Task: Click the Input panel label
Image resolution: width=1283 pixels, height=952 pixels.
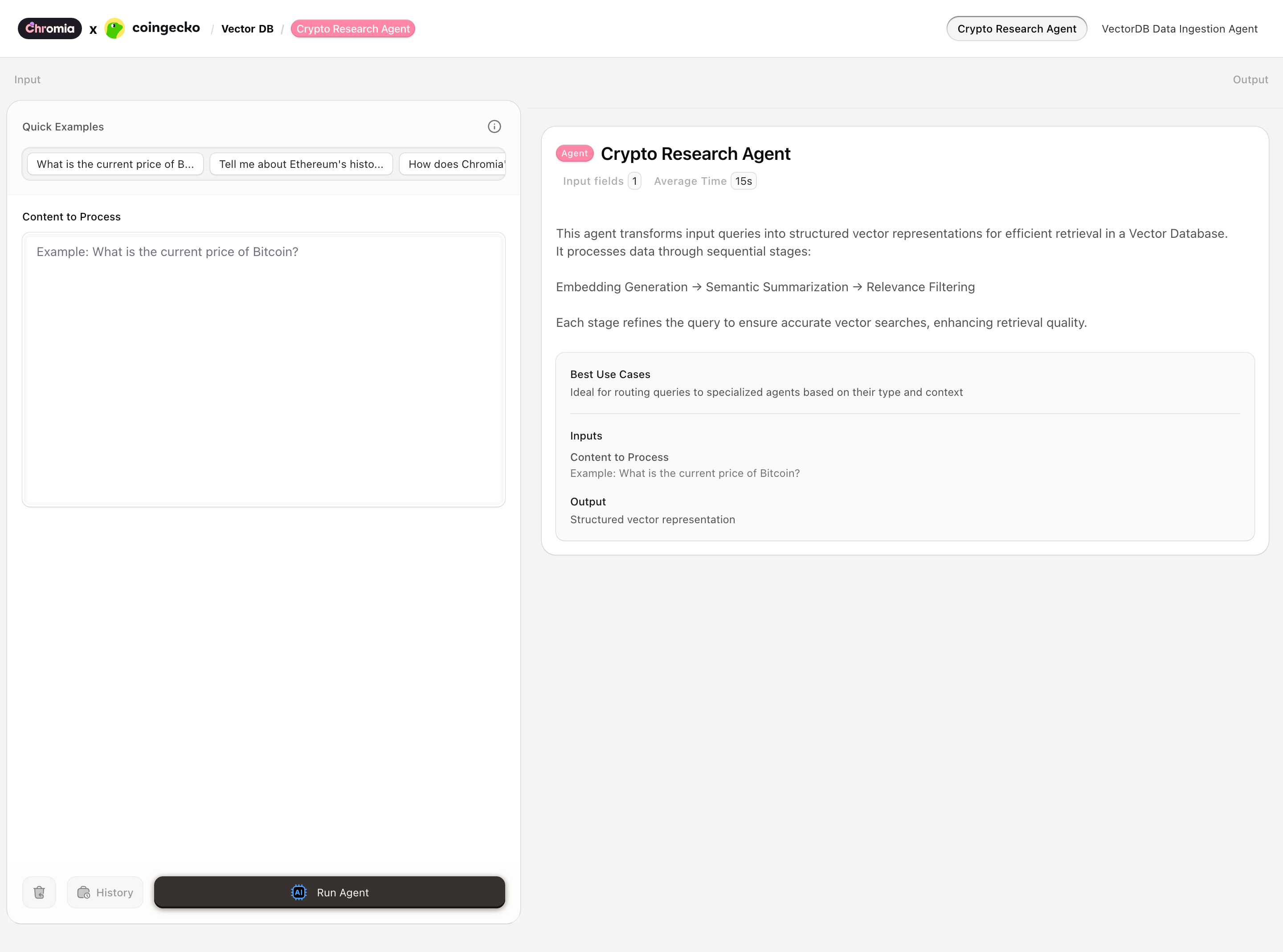Action: click(27, 80)
